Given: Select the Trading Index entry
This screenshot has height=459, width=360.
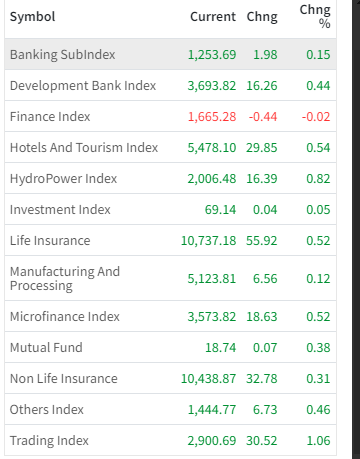Looking at the screenshot, I should (170, 440).
